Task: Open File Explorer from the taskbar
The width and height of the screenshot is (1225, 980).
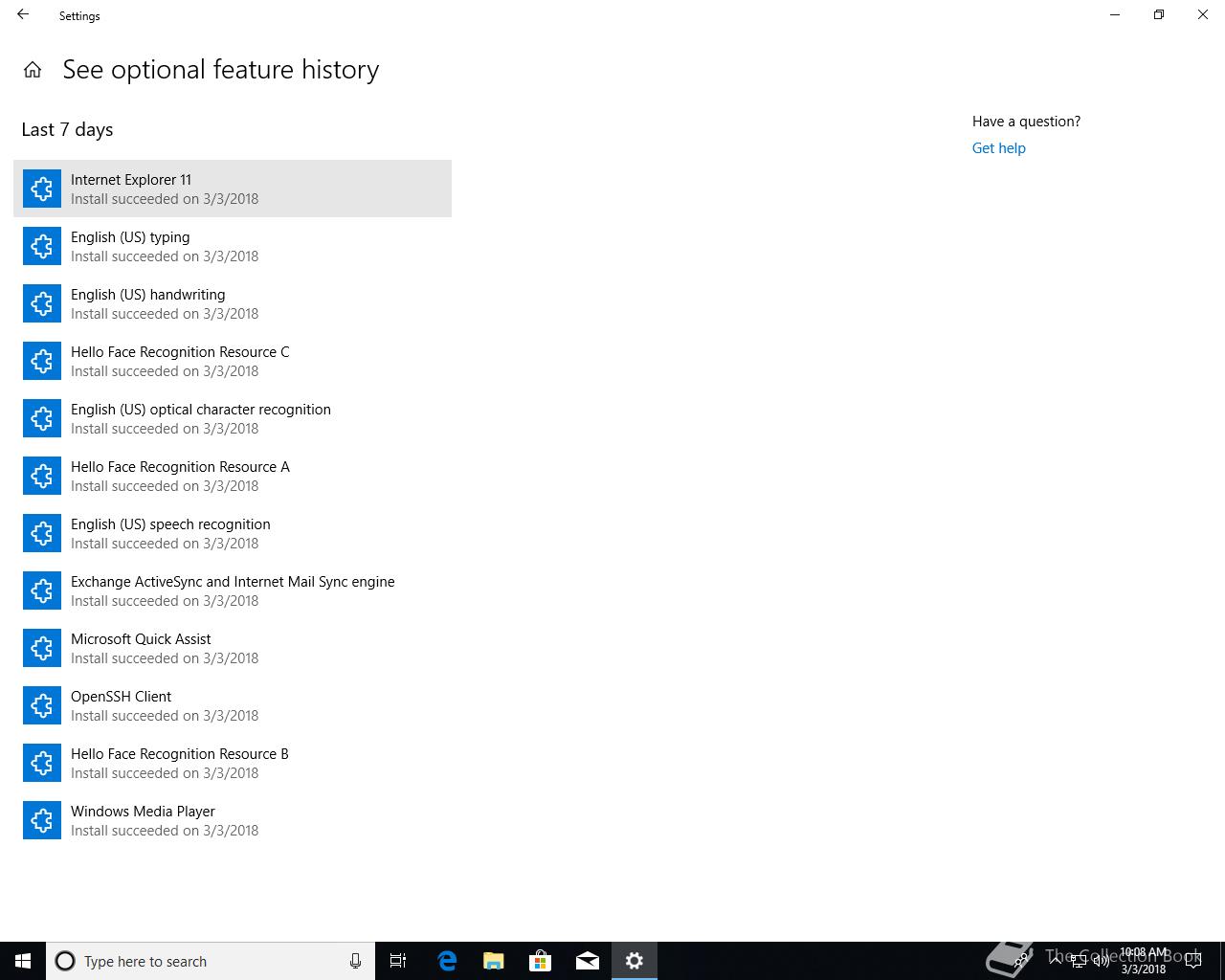Action: coord(494,961)
